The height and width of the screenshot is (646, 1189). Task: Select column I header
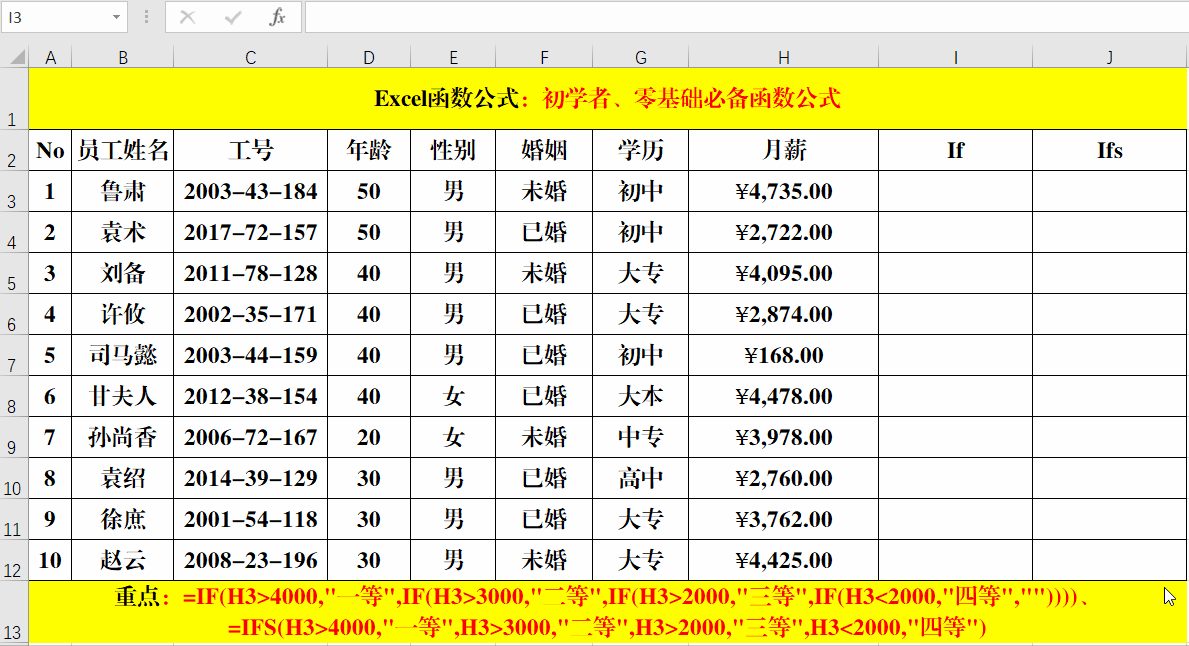coord(955,58)
